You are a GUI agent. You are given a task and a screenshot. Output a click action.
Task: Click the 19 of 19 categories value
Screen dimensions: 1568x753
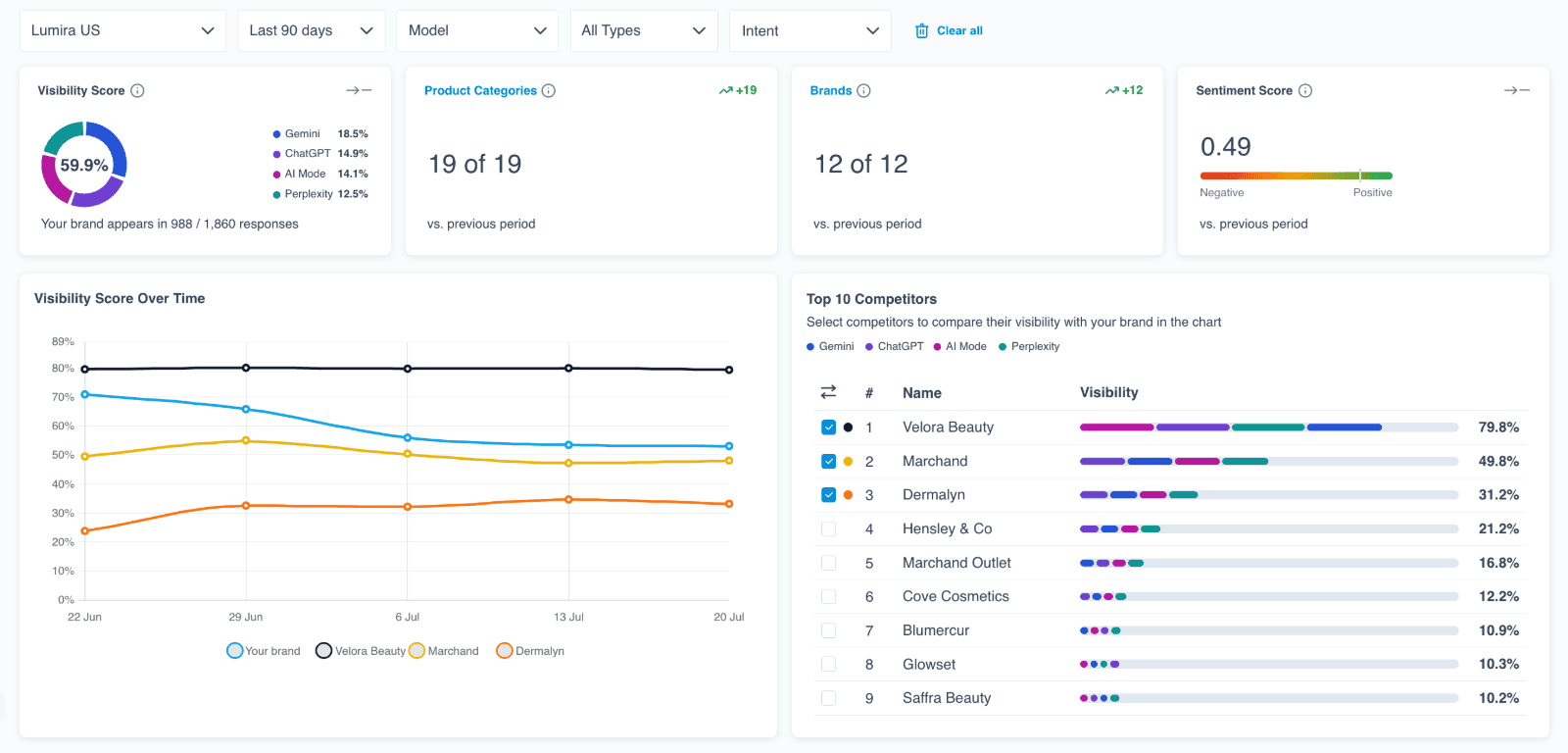[x=475, y=164]
